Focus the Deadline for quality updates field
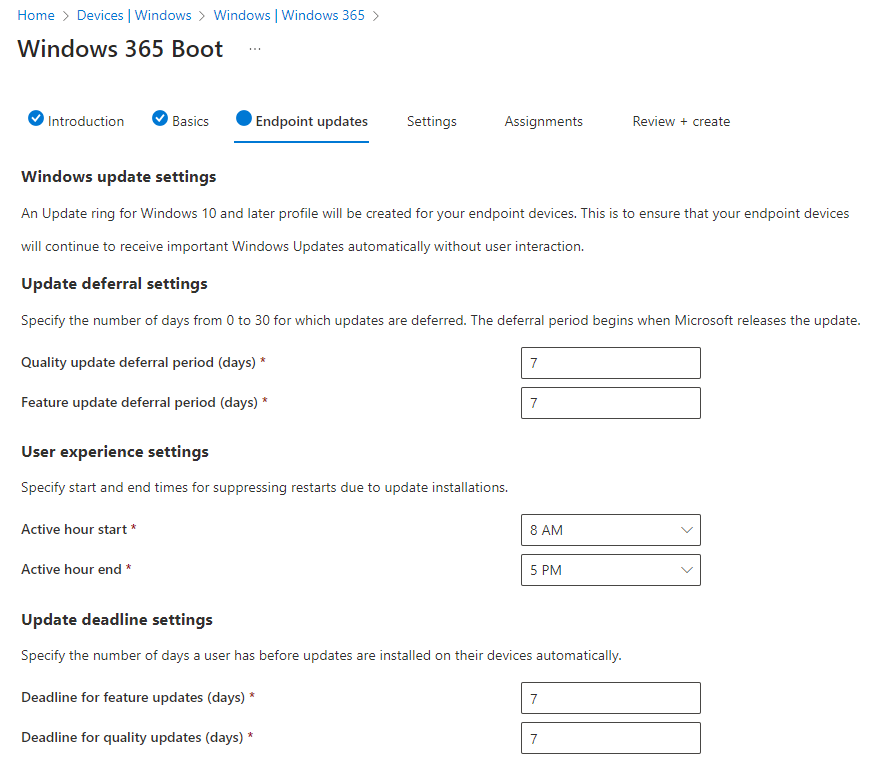 pos(610,738)
